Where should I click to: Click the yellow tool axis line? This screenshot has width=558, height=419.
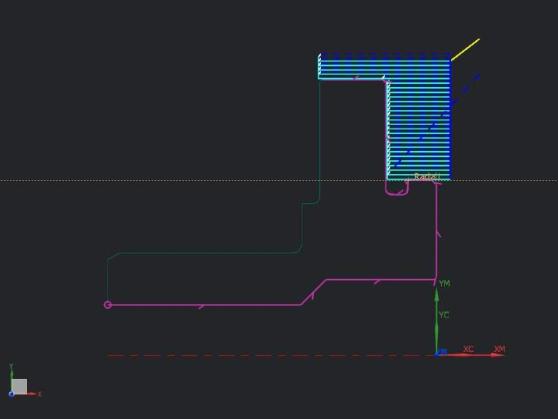(465, 49)
